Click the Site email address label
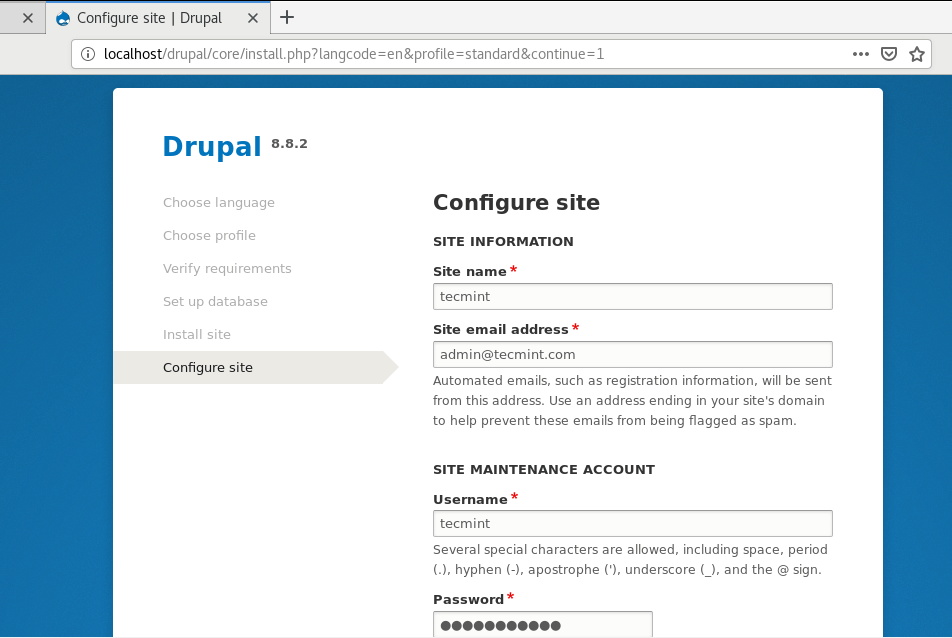 (500, 330)
